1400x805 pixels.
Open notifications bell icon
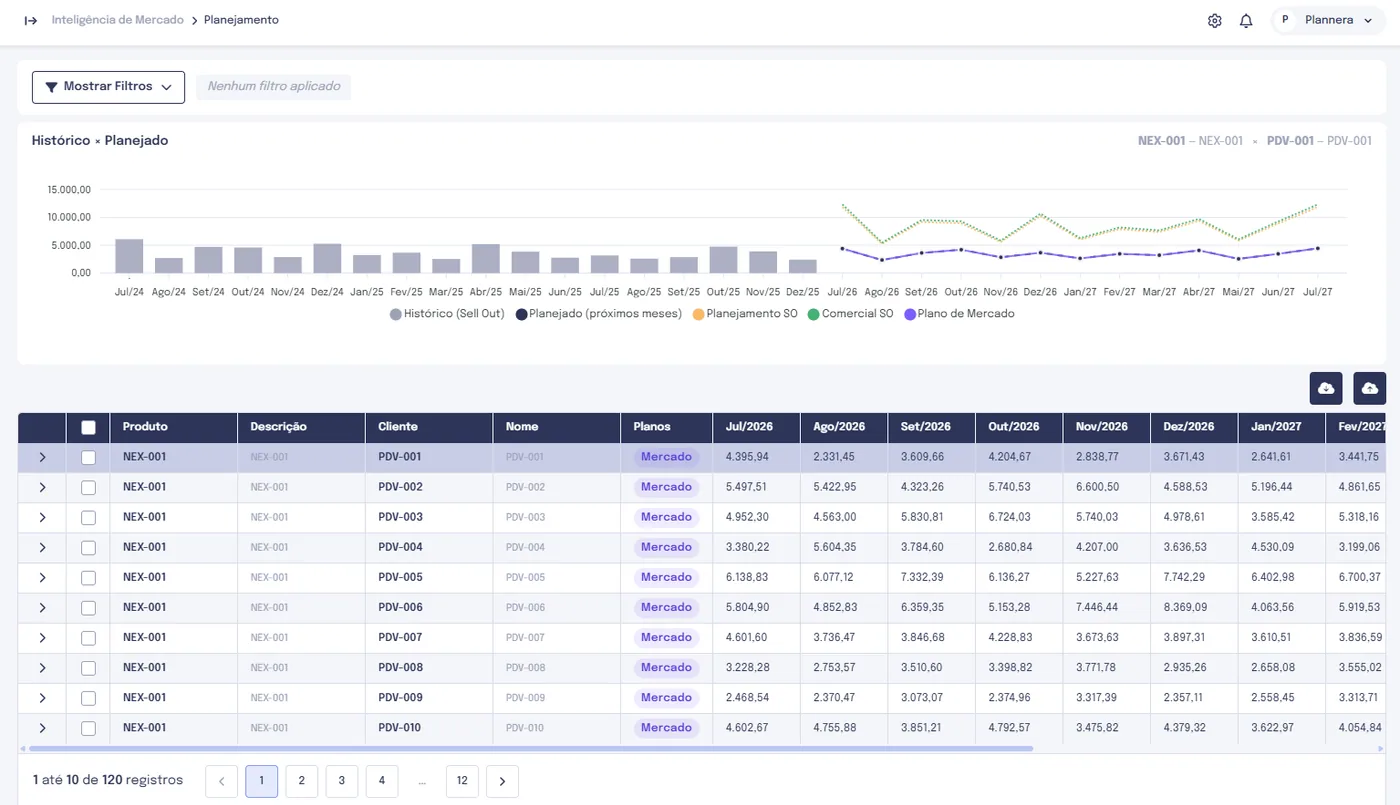1246,20
